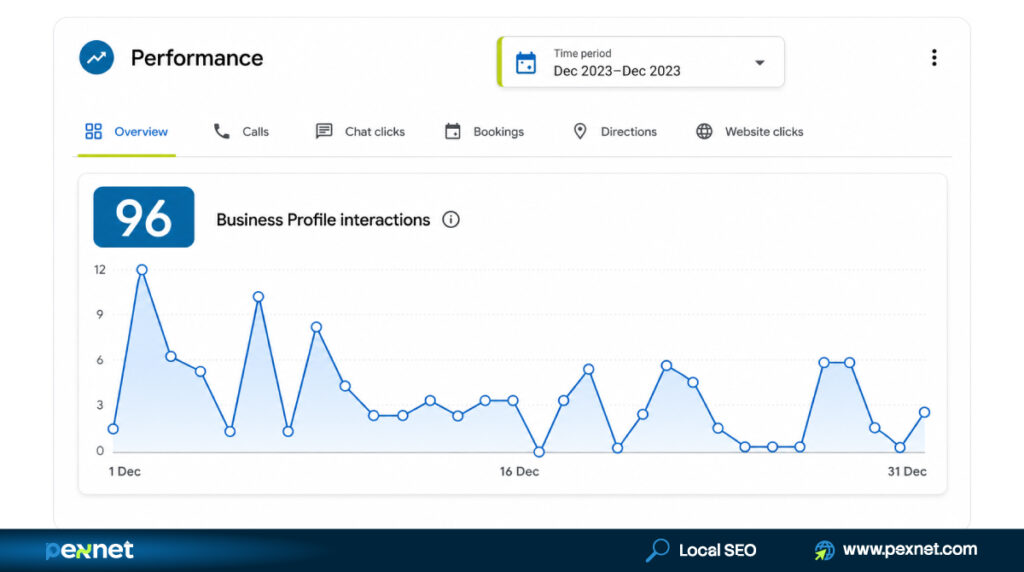Click the Bookings calendar icon
1024x572 pixels.
453,131
